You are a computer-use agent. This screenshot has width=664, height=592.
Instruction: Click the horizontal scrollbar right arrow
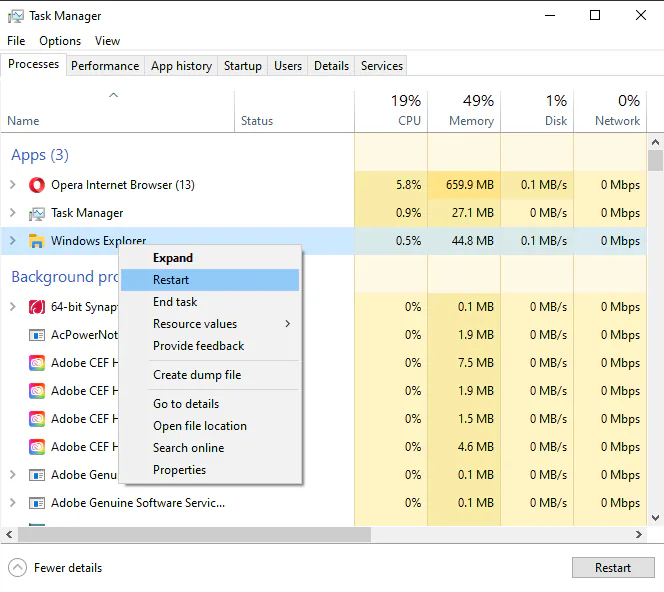click(x=639, y=534)
